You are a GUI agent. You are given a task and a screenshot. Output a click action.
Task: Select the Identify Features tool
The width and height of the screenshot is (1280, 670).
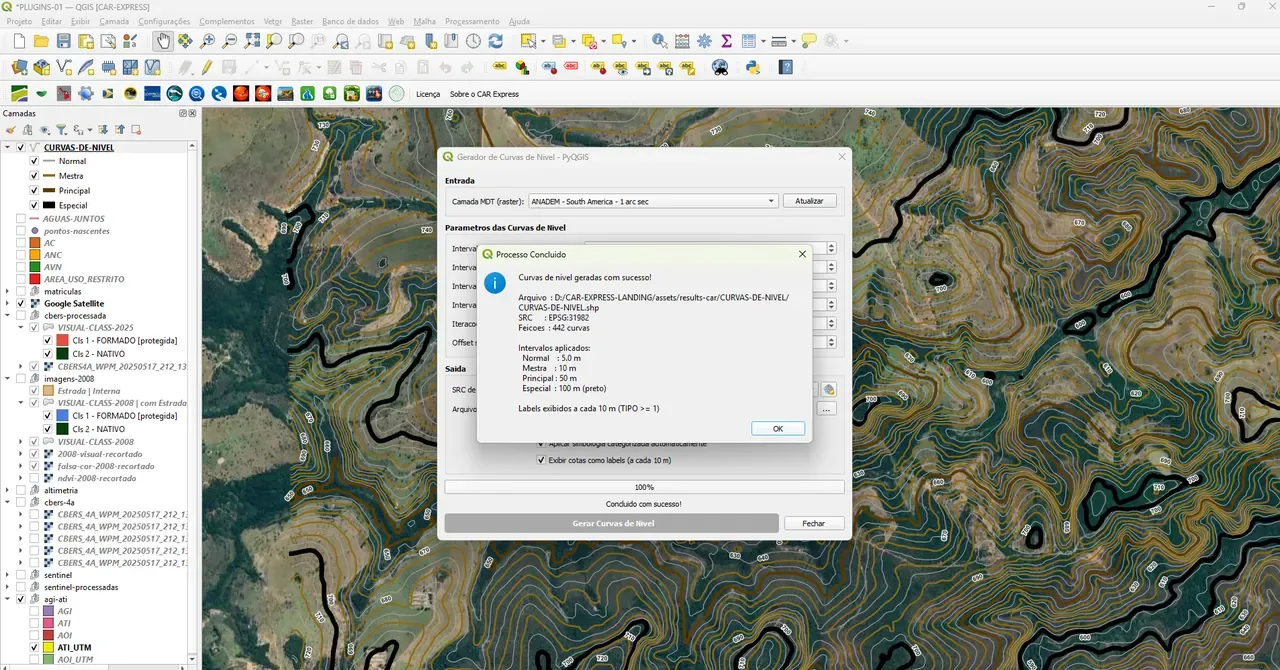point(660,41)
